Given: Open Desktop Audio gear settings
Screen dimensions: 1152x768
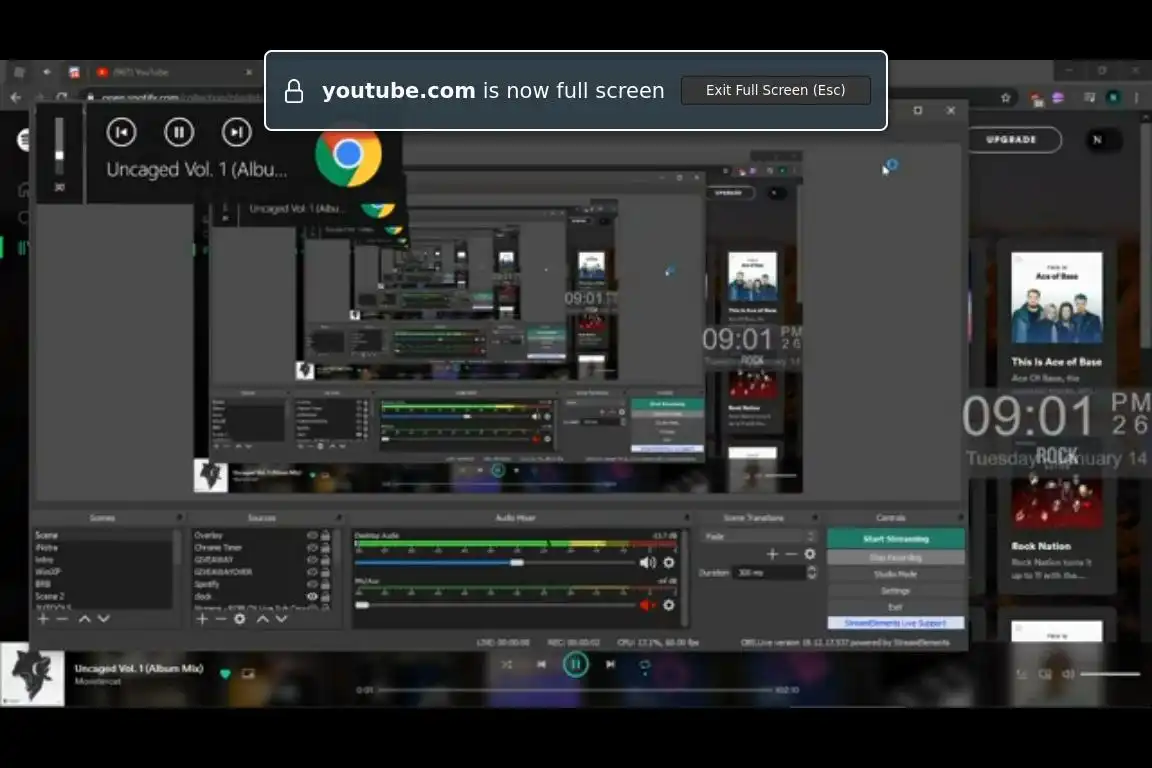Looking at the screenshot, I should 669,563.
